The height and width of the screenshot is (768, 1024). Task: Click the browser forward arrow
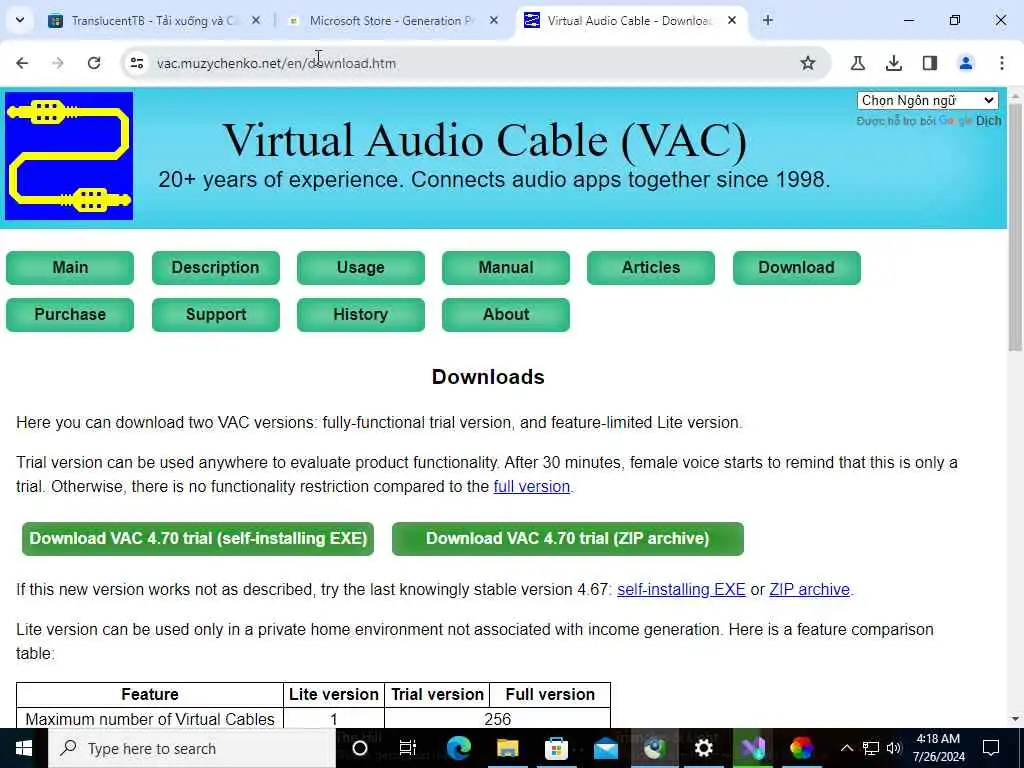(x=58, y=63)
